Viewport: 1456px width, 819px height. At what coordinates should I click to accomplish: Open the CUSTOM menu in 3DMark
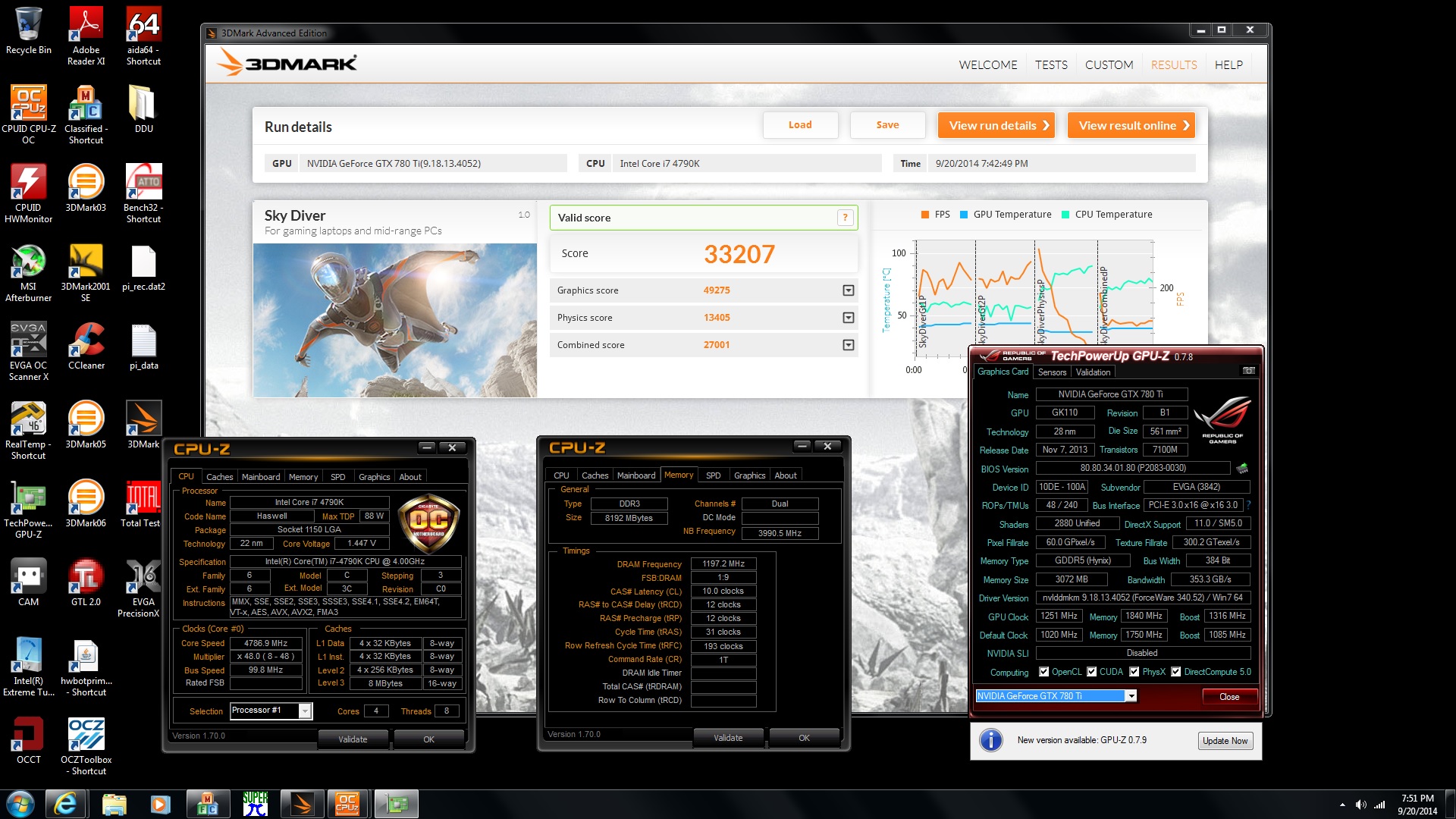(x=1109, y=65)
